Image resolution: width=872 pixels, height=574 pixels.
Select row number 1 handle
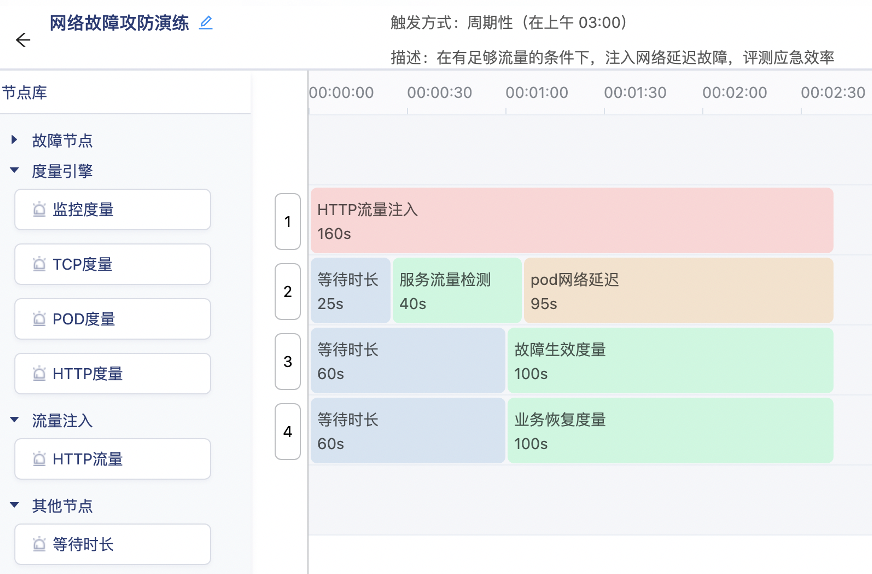point(287,221)
